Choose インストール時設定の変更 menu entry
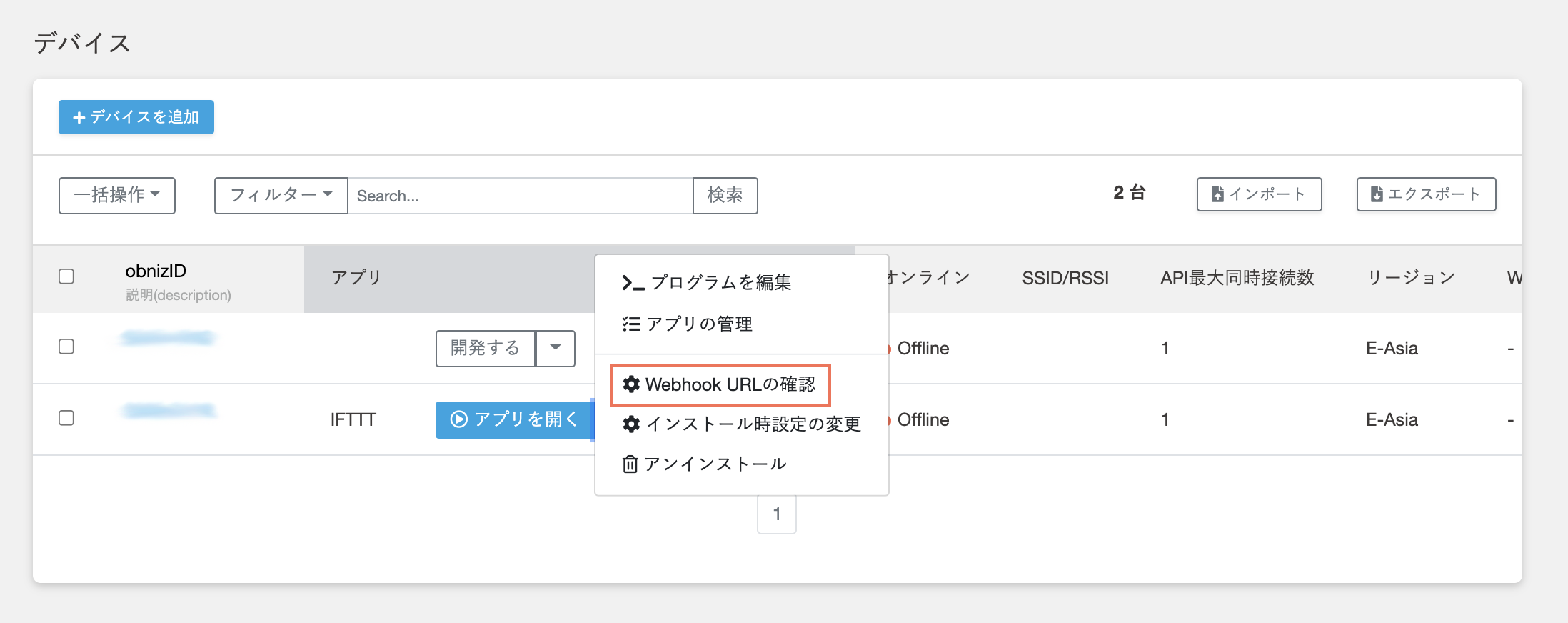 point(742,424)
